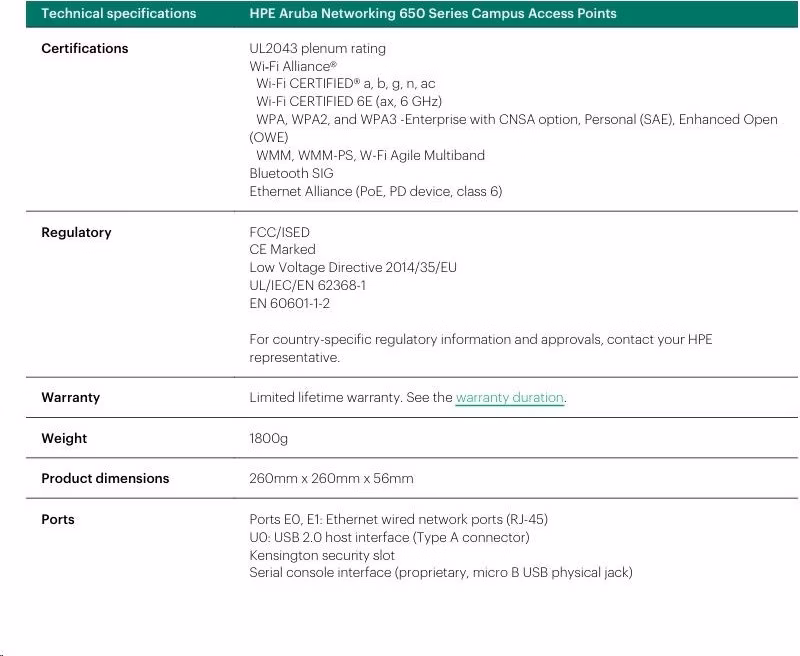Screen dimensions: 800x656
Task: Click 'Limited lifetime warranty.' text
Action: click(x=326, y=397)
